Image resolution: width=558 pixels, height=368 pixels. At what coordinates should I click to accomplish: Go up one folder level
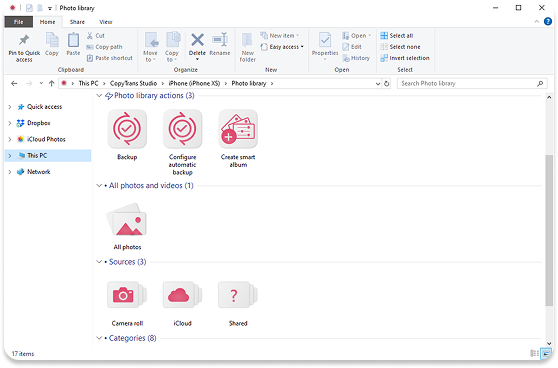pos(52,84)
